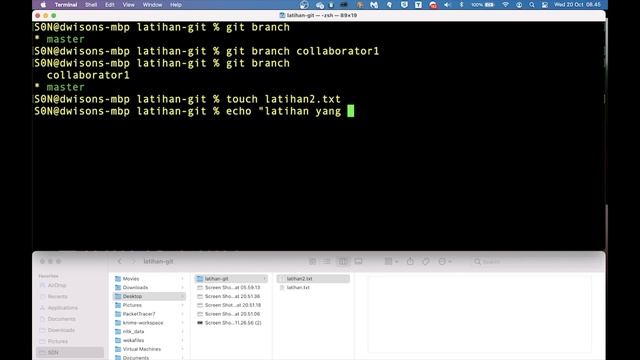Open the Help menu
The width and height of the screenshot is (640, 360).
(176, 5)
